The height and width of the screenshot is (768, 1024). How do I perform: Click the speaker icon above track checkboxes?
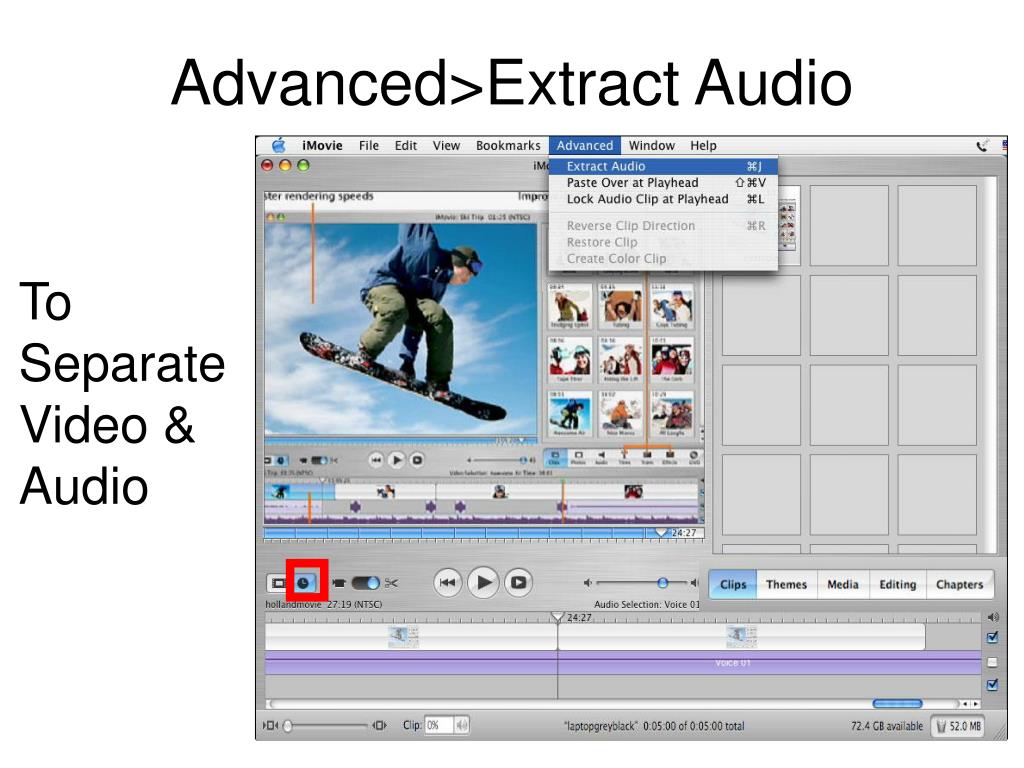click(x=993, y=617)
